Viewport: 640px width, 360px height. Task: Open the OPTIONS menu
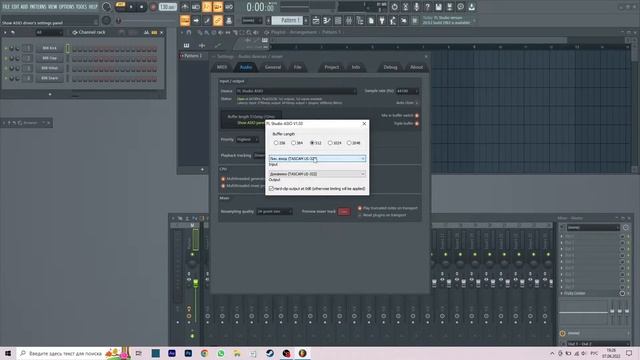[67, 7]
